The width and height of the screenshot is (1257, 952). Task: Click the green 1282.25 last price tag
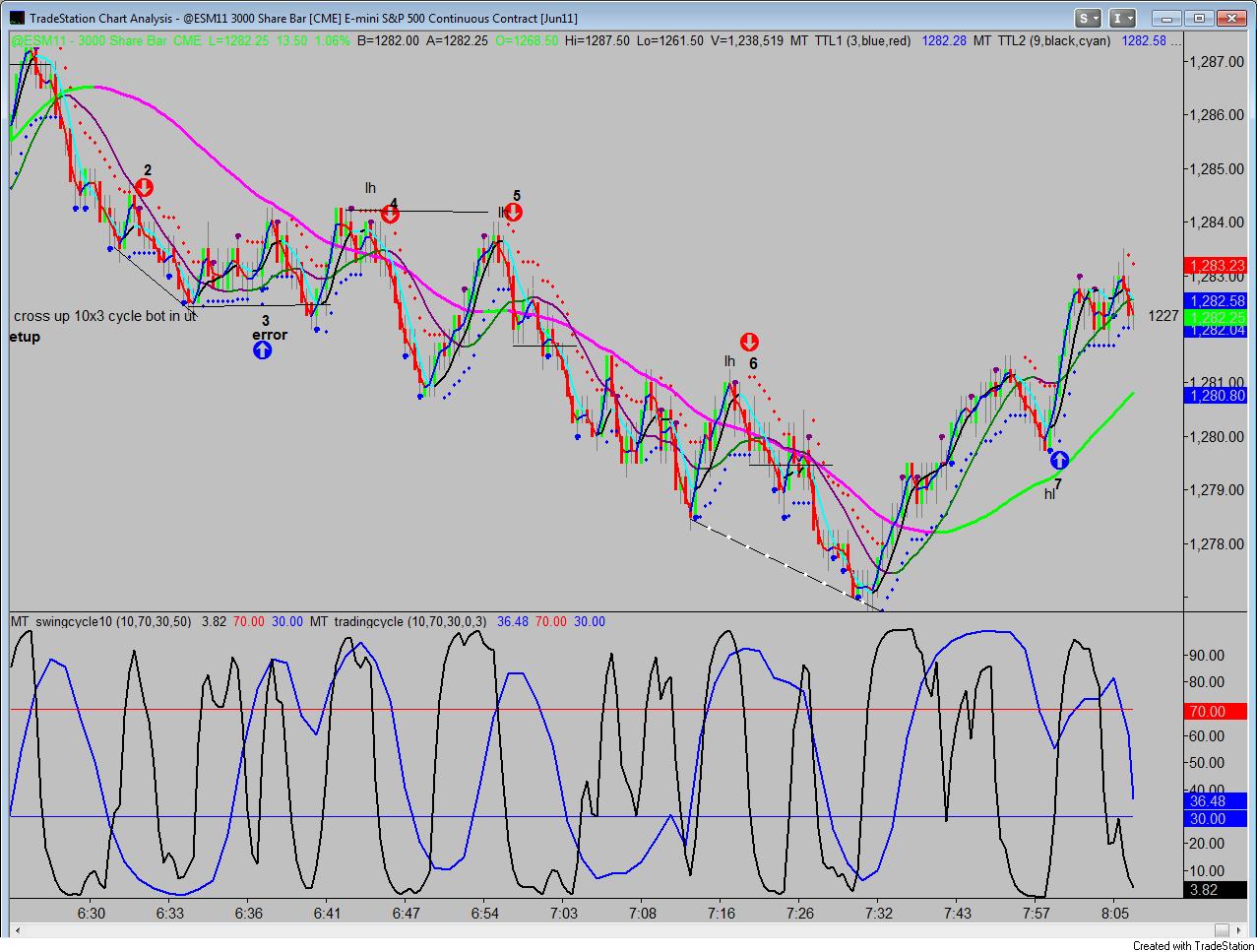click(1218, 317)
